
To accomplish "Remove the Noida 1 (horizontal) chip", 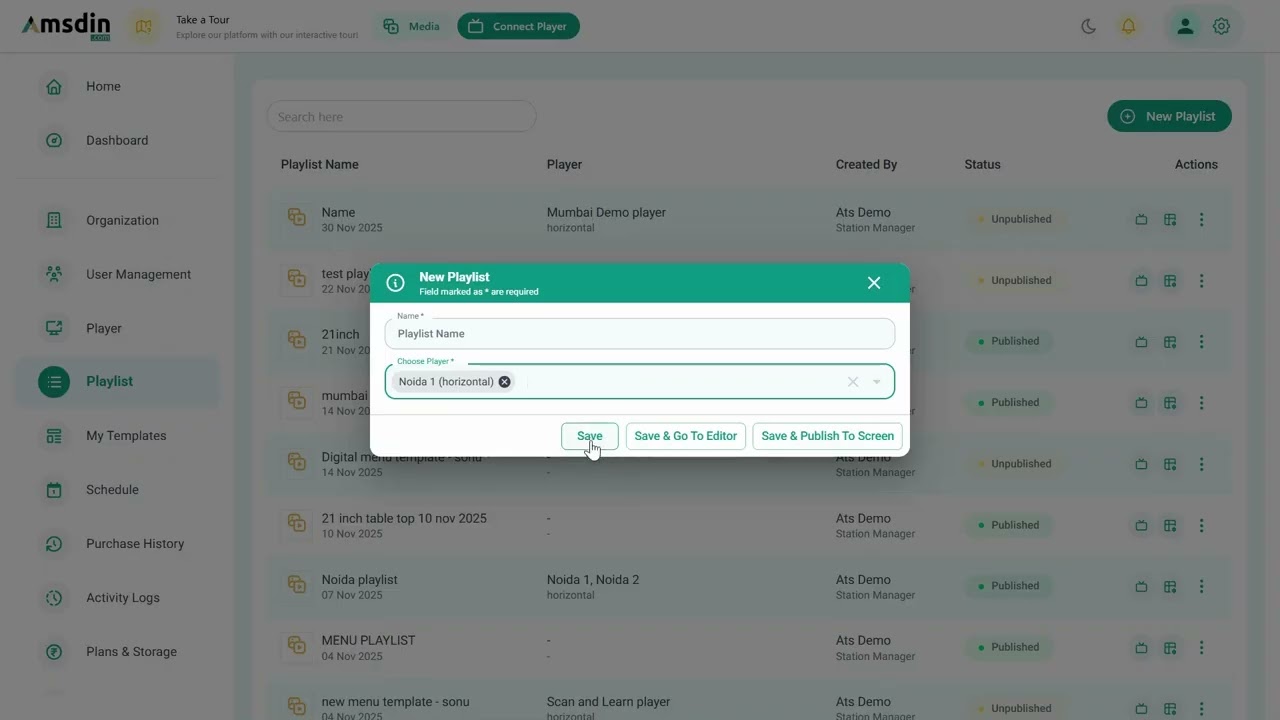I will click(x=505, y=382).
